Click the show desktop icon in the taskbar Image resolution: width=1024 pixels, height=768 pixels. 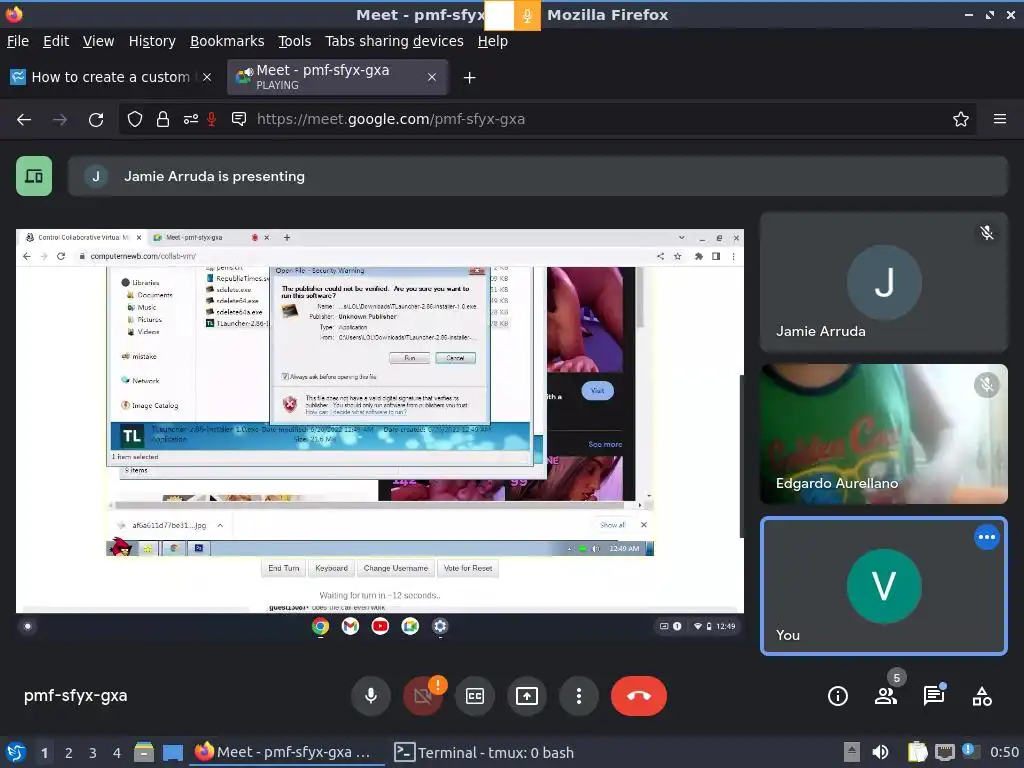[173, 752]
